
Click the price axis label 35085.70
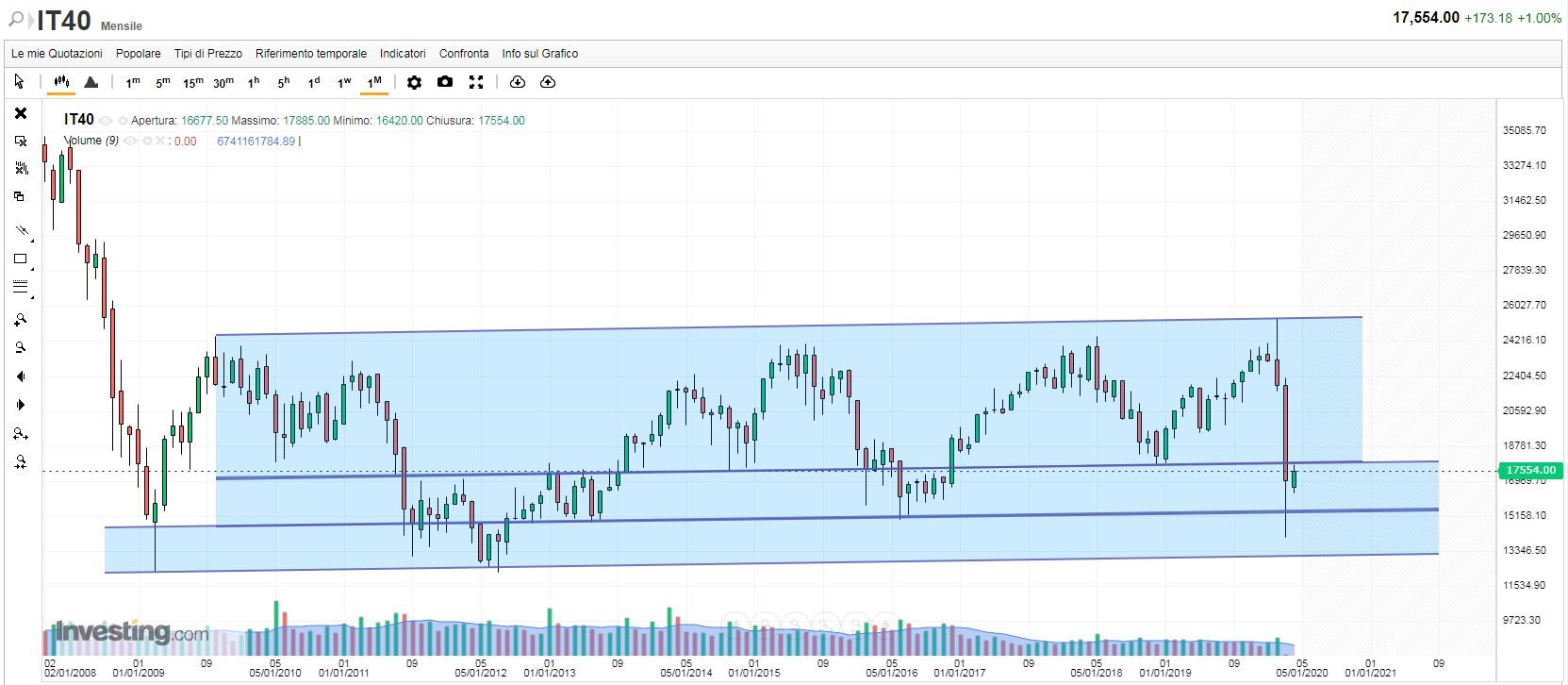pyautogui.click(x=1525, y=130)
